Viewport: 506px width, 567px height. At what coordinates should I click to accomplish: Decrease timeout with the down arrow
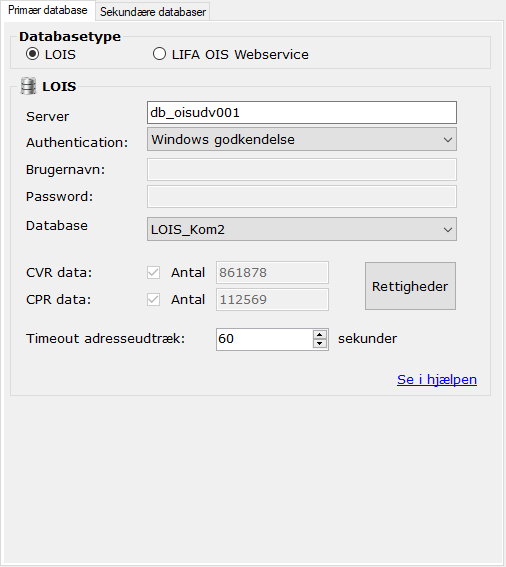320,344
